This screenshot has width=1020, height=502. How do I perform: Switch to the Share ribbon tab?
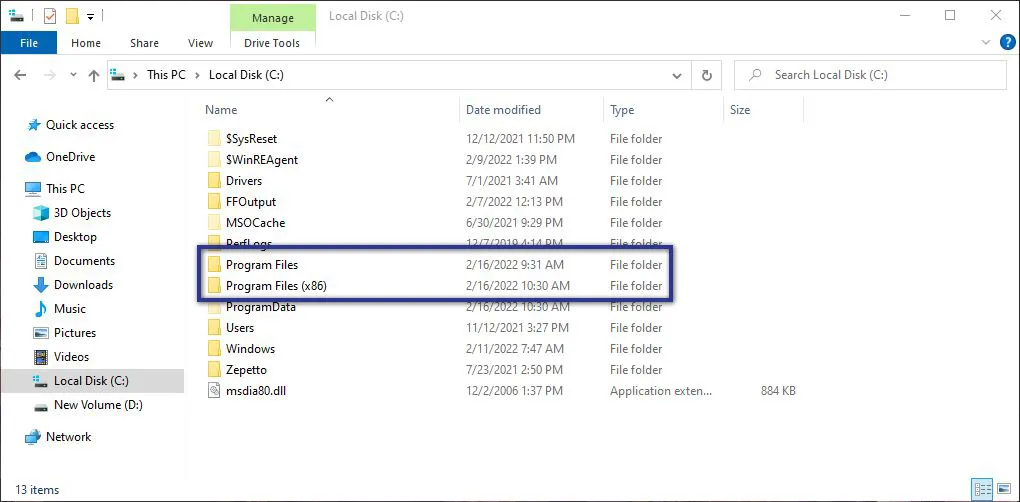144,43
